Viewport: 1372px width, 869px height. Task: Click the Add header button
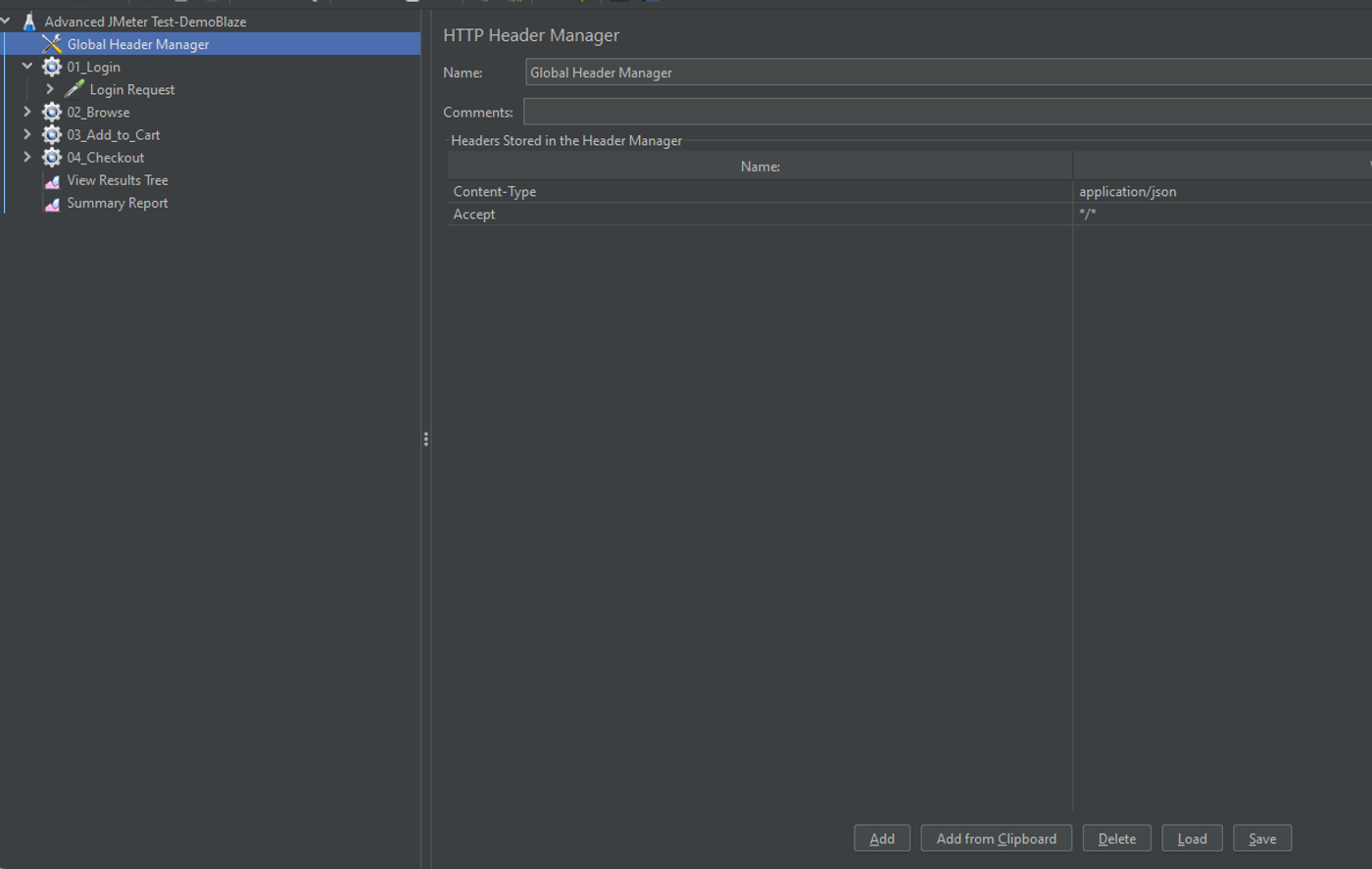[x=882, y=839]
